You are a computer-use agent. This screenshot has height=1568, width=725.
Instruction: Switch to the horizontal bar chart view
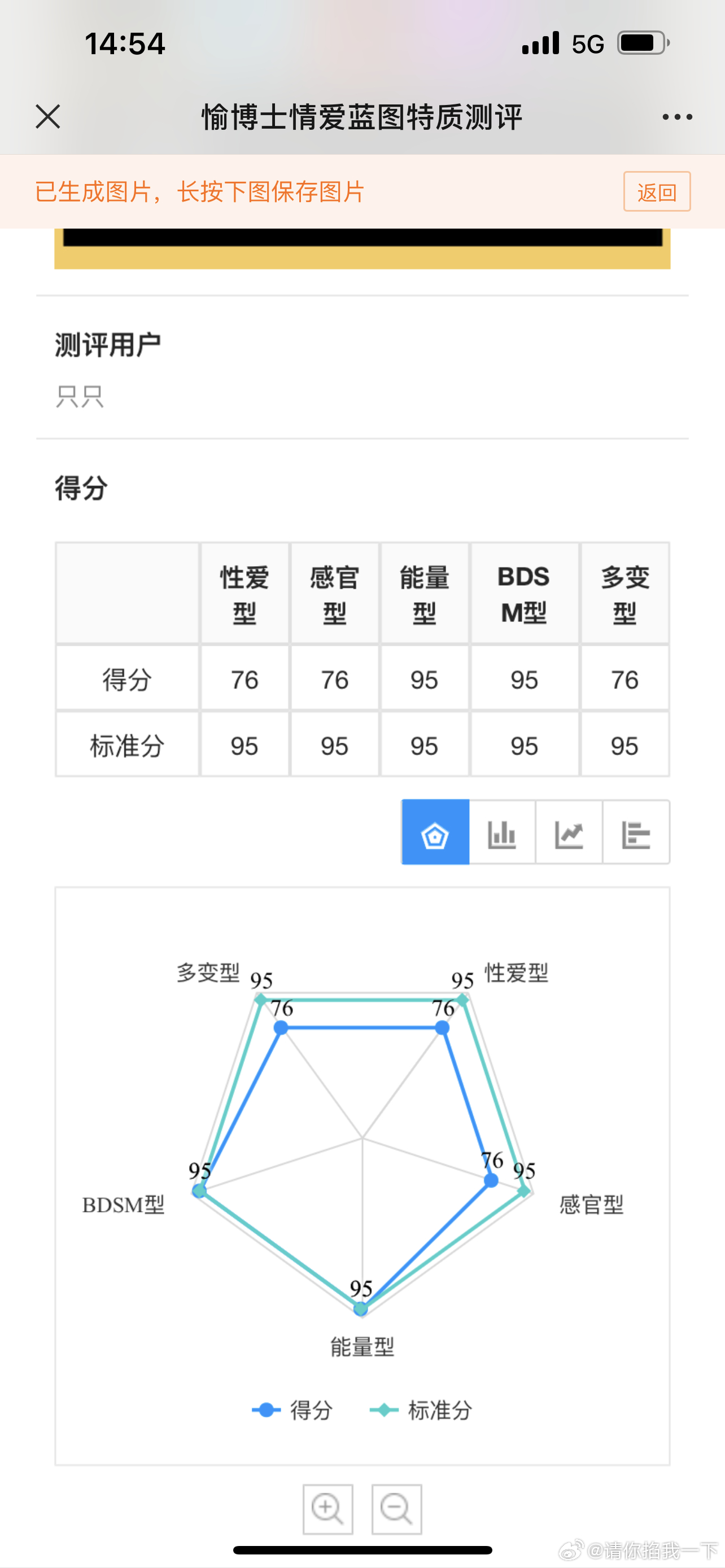(x=636, y=832)
